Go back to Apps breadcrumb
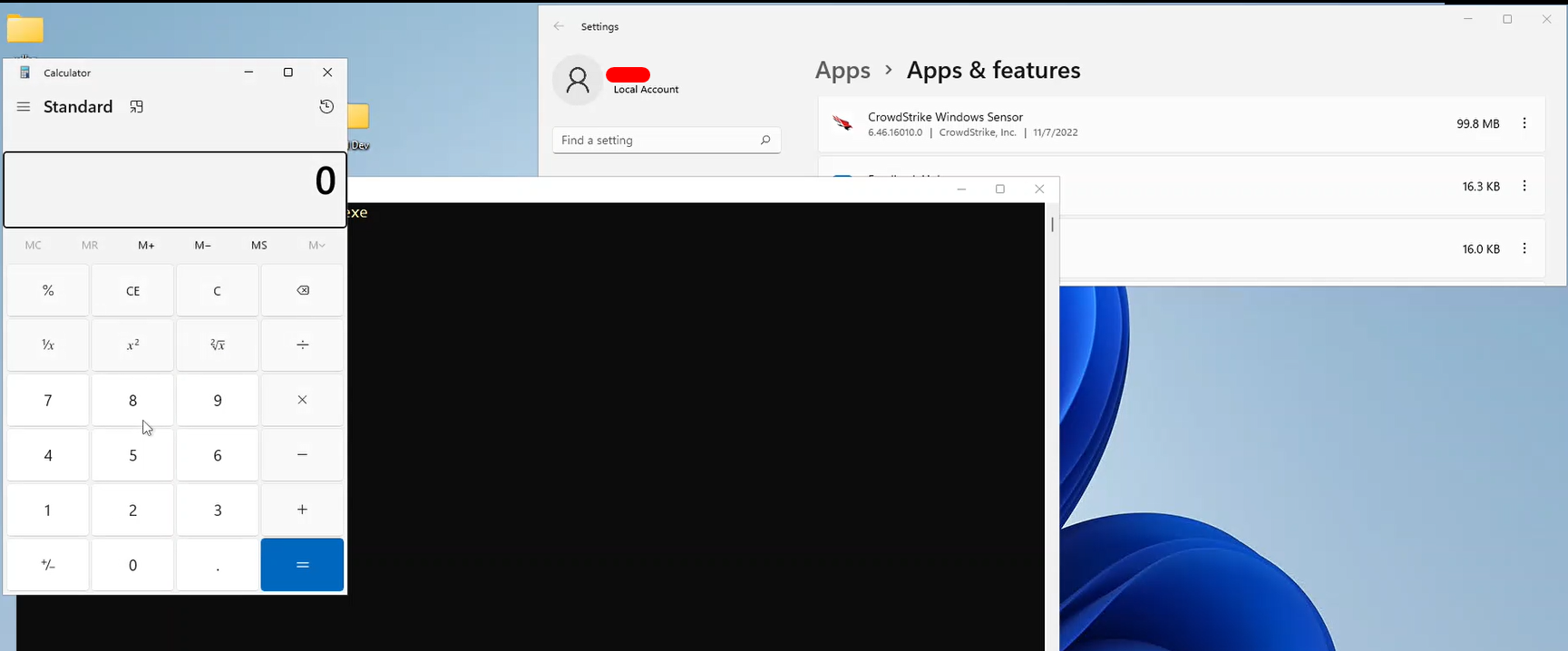This screenshot has width=1568, height=651. coord(842,71)
